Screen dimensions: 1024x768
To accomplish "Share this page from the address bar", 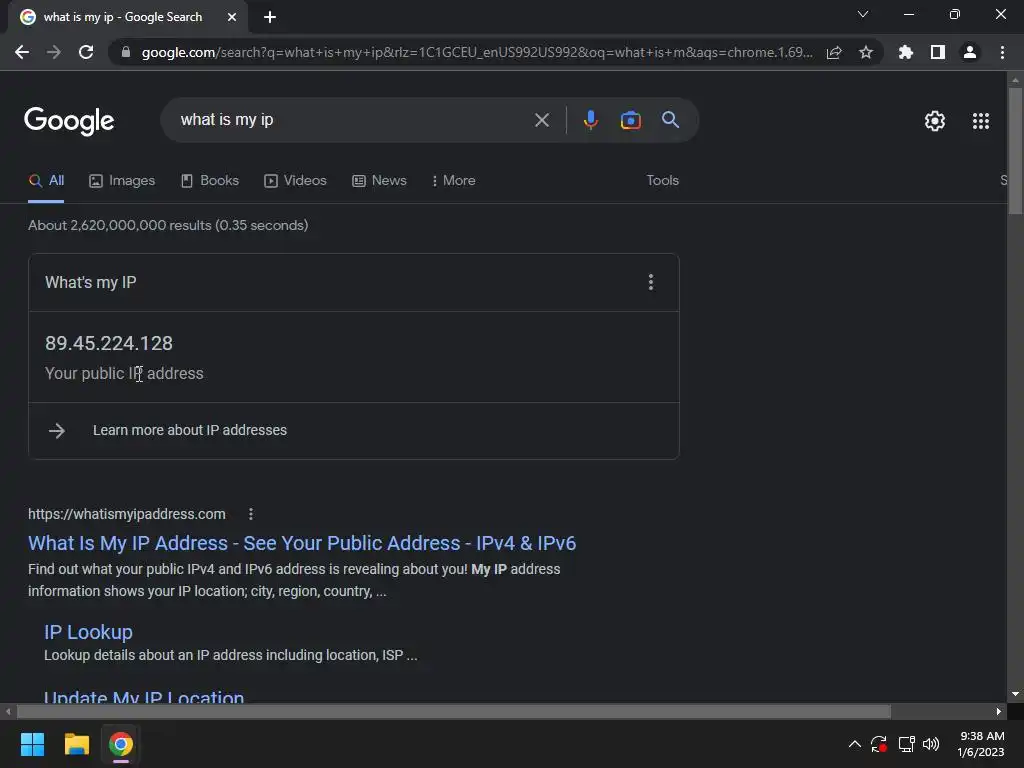I will [x=834, y=52].
